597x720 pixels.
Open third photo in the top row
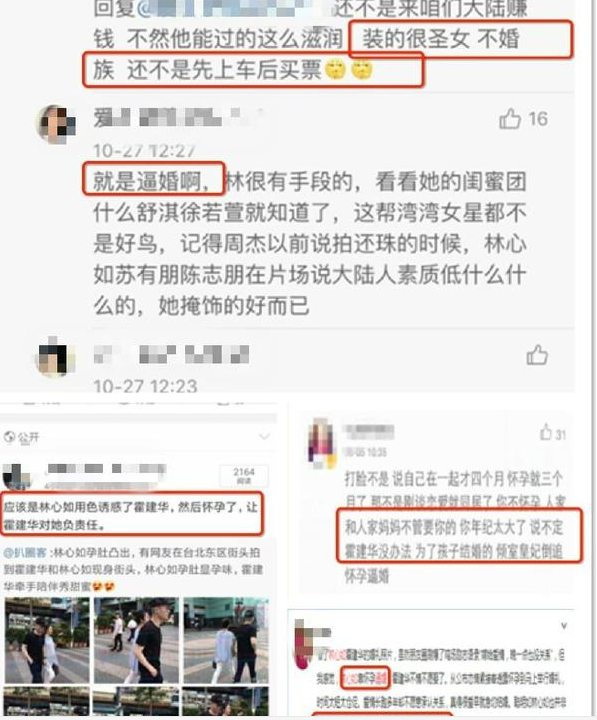[x=226, y=640]
